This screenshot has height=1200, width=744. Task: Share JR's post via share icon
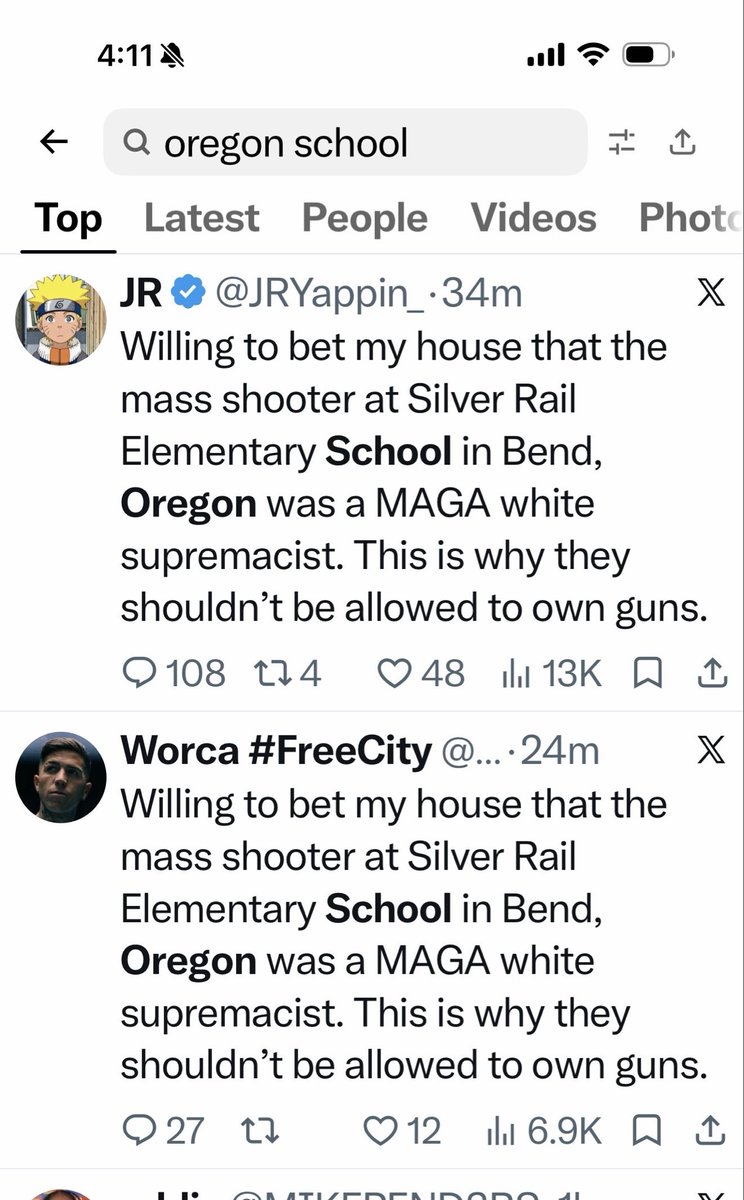coord(711,674)
